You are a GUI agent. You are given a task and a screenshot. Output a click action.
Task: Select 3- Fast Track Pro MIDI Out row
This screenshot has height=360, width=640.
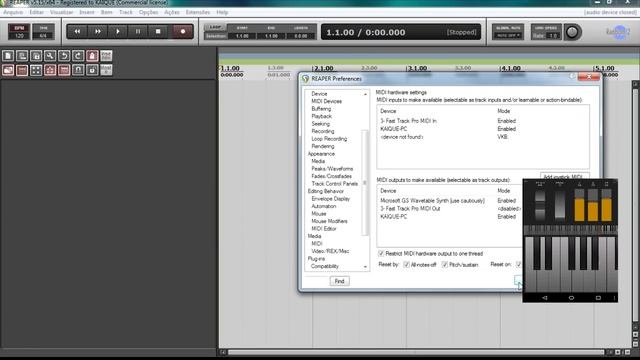tap(450, 209)
